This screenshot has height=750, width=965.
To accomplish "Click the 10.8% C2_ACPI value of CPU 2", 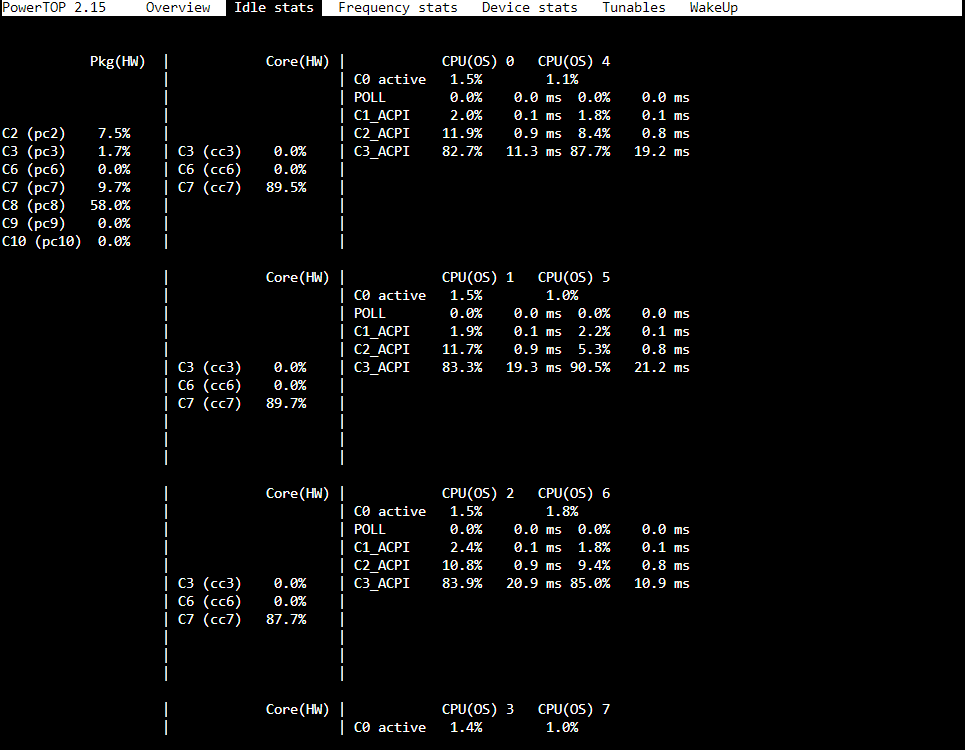I will (462, 565).
